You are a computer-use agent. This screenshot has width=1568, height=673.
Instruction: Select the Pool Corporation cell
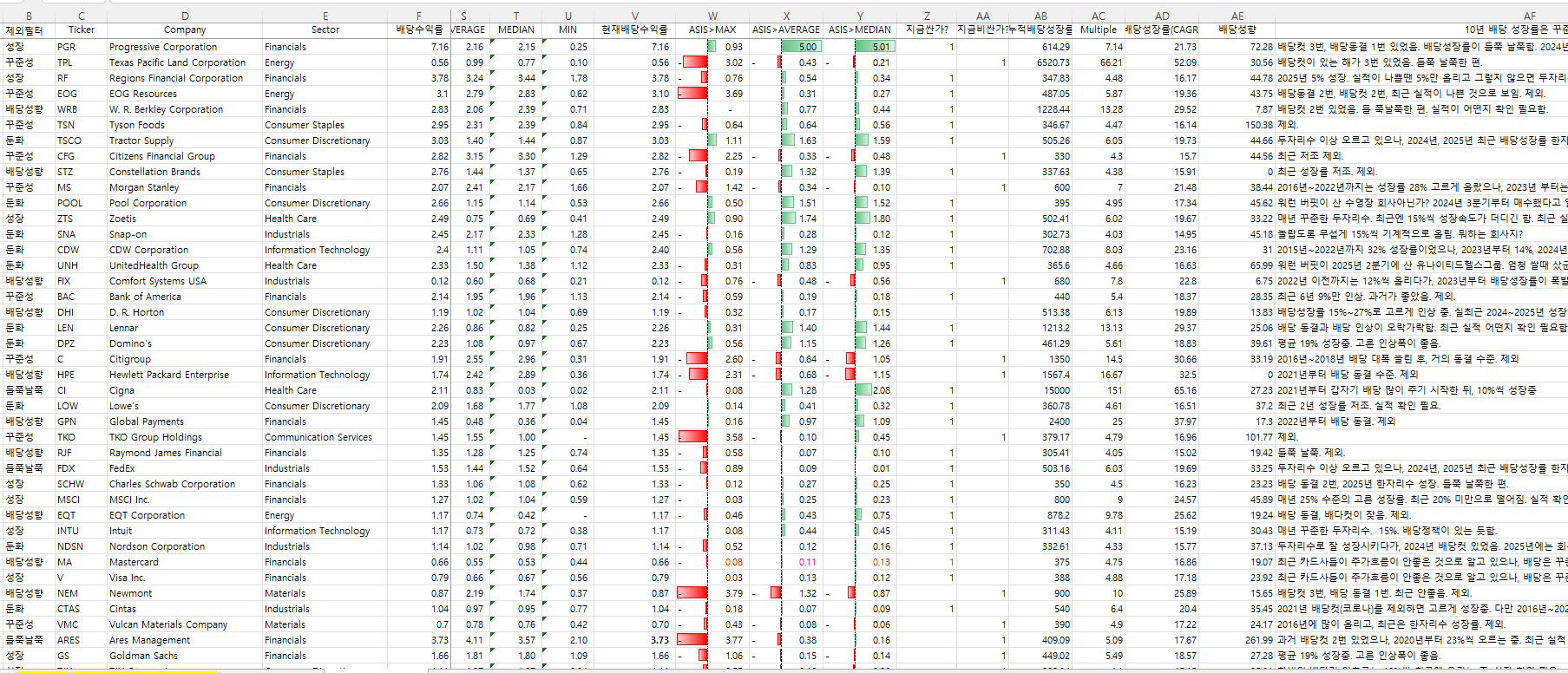(185, 203)
